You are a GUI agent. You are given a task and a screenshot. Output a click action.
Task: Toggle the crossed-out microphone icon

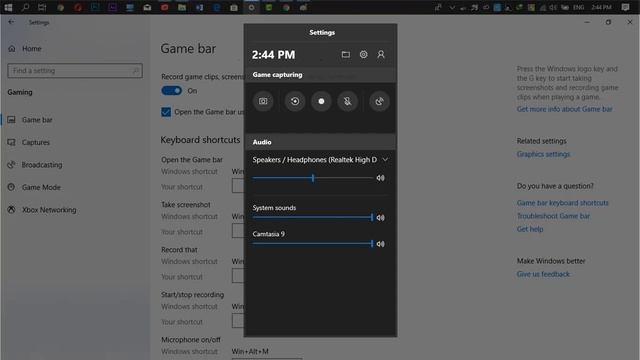347,101
